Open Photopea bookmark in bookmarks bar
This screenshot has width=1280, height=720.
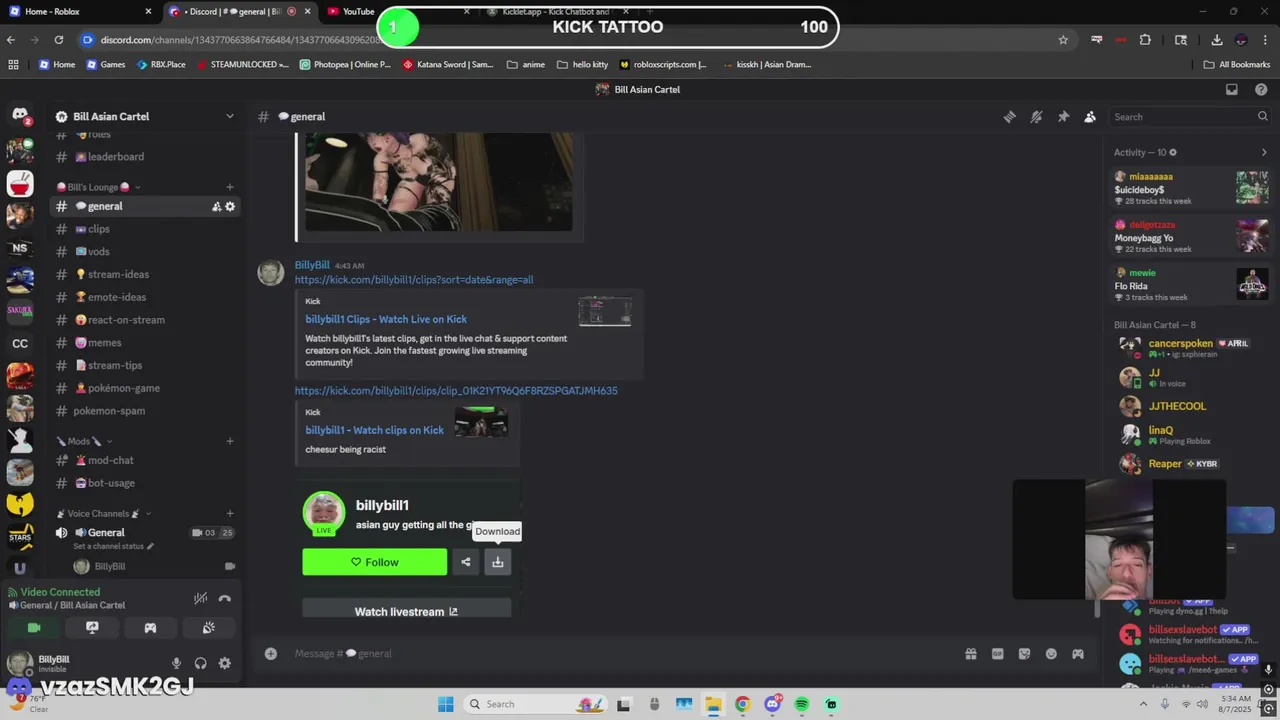point(345,64)
